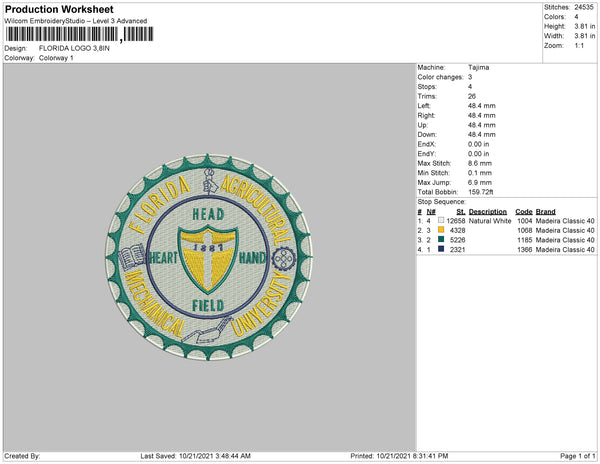Viewport: 600px width, 464px height.
Task: Click the Natural White thread color swatch
Action: tap(441, 220)
